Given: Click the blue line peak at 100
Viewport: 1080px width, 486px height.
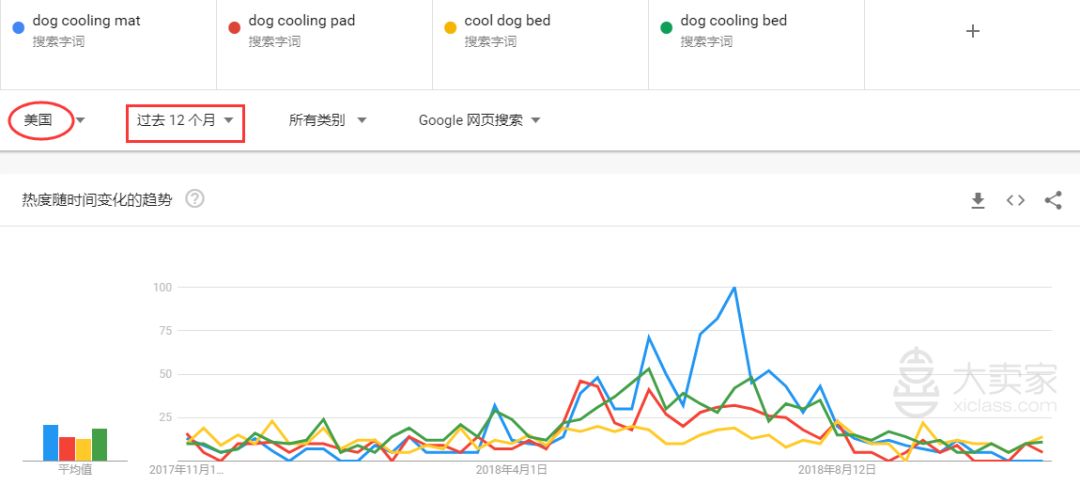Looking at the screenshot, I should [x=734, y=288].
